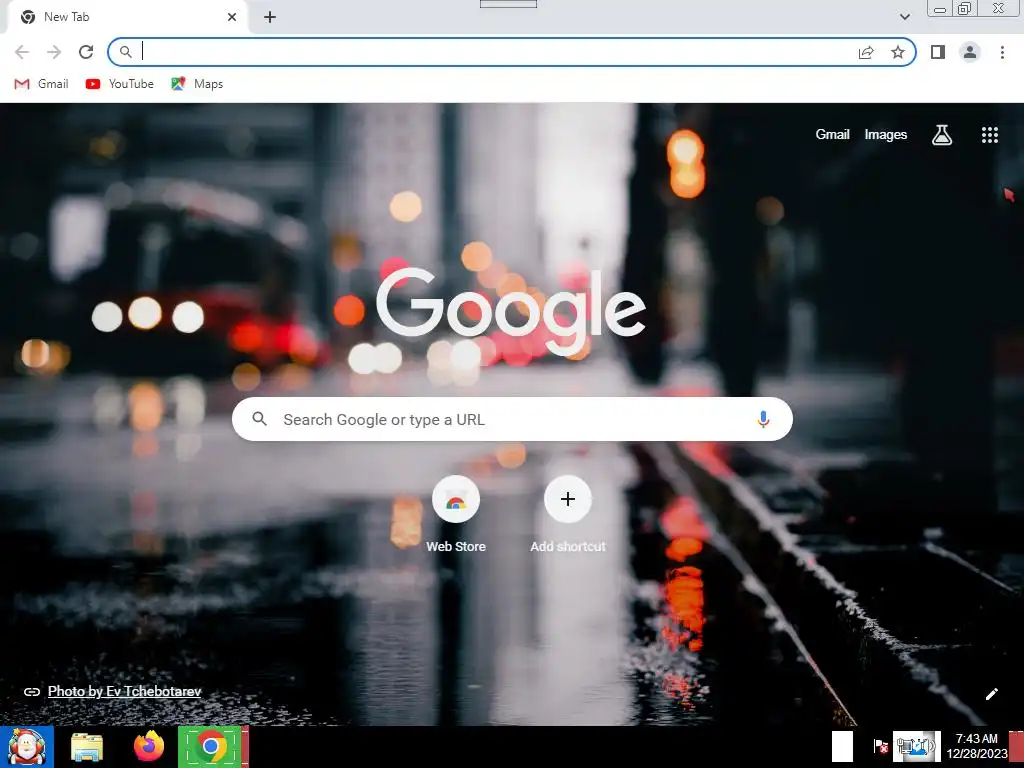Viewport: 1024px width, 768px height.
Task: Start voice search with the microphone
Action: [763, 419]
